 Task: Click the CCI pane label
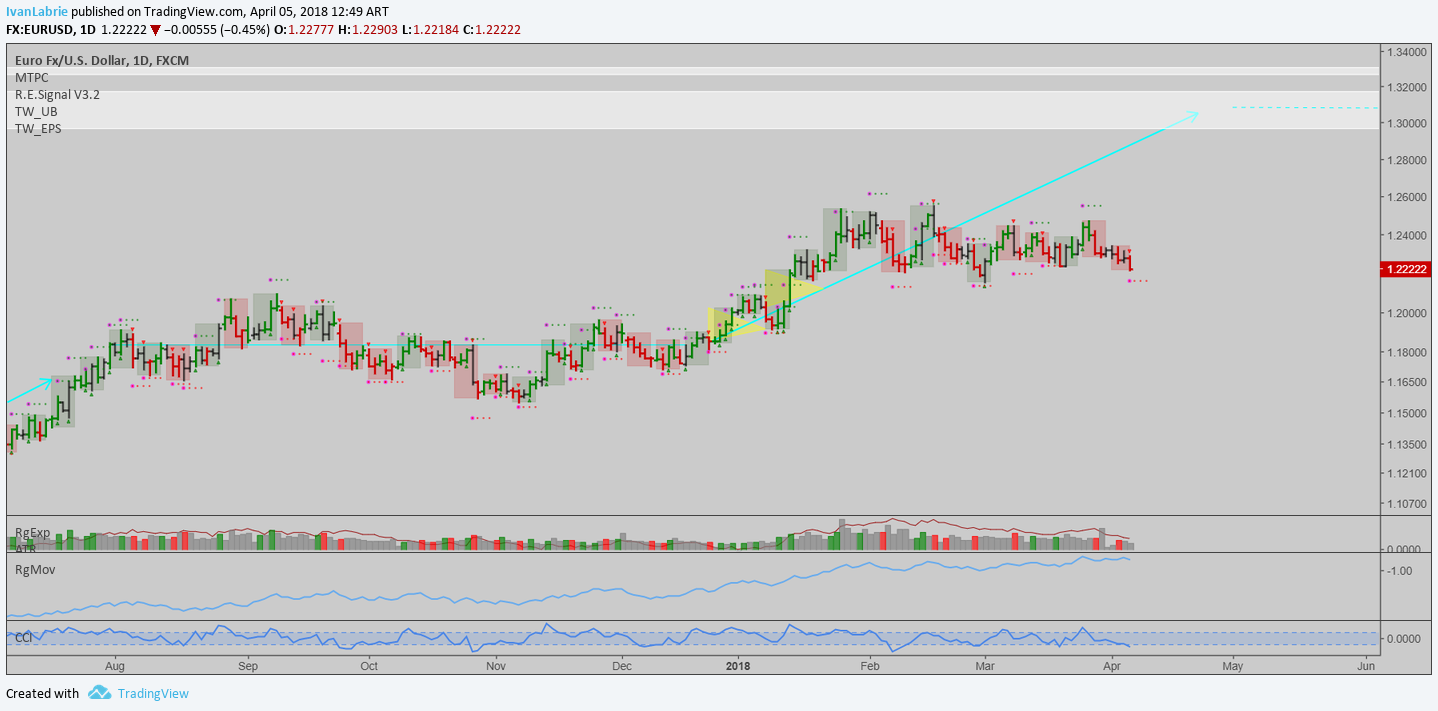24,637
